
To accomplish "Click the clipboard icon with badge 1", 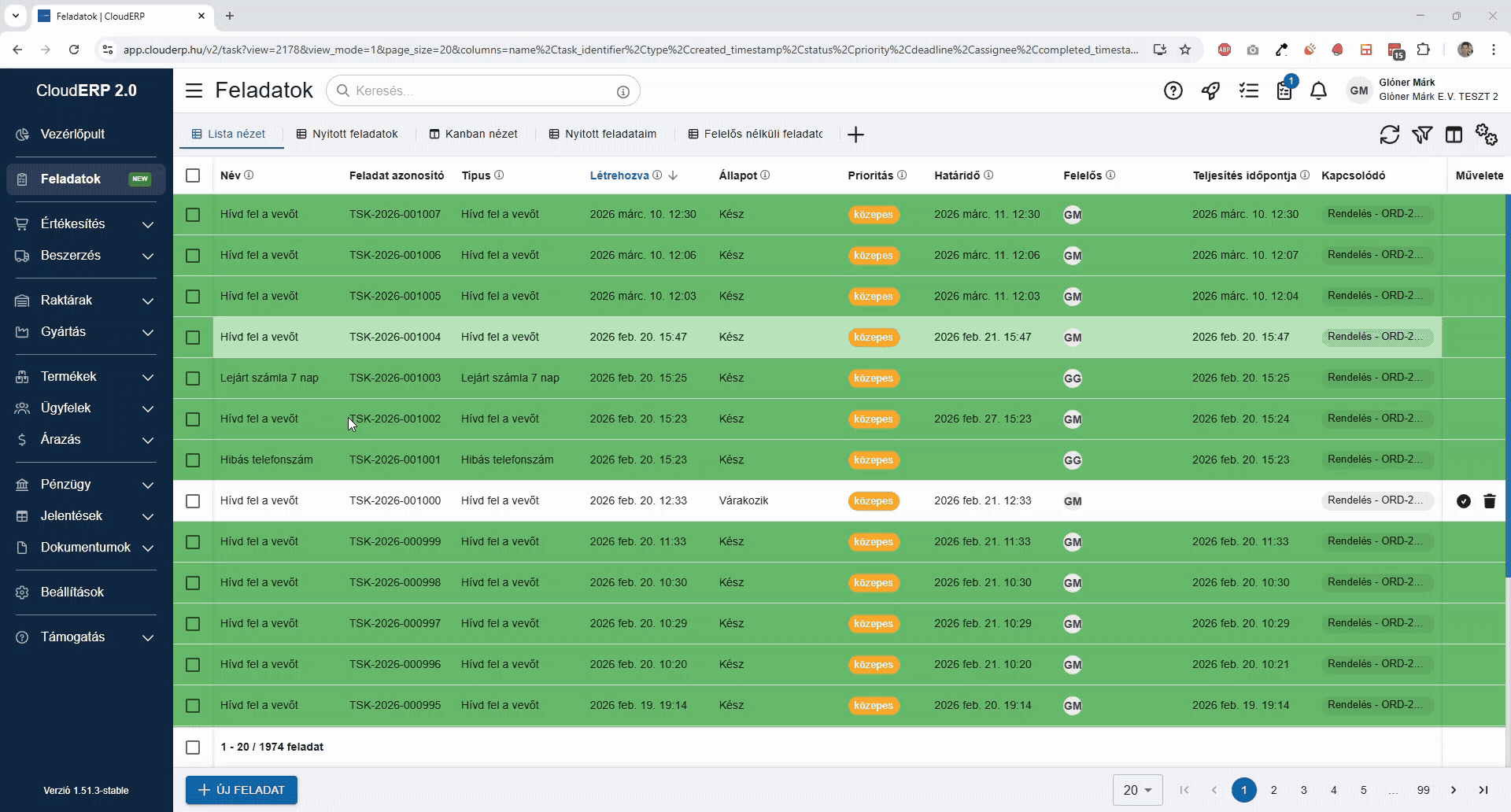I will 1284,90.
